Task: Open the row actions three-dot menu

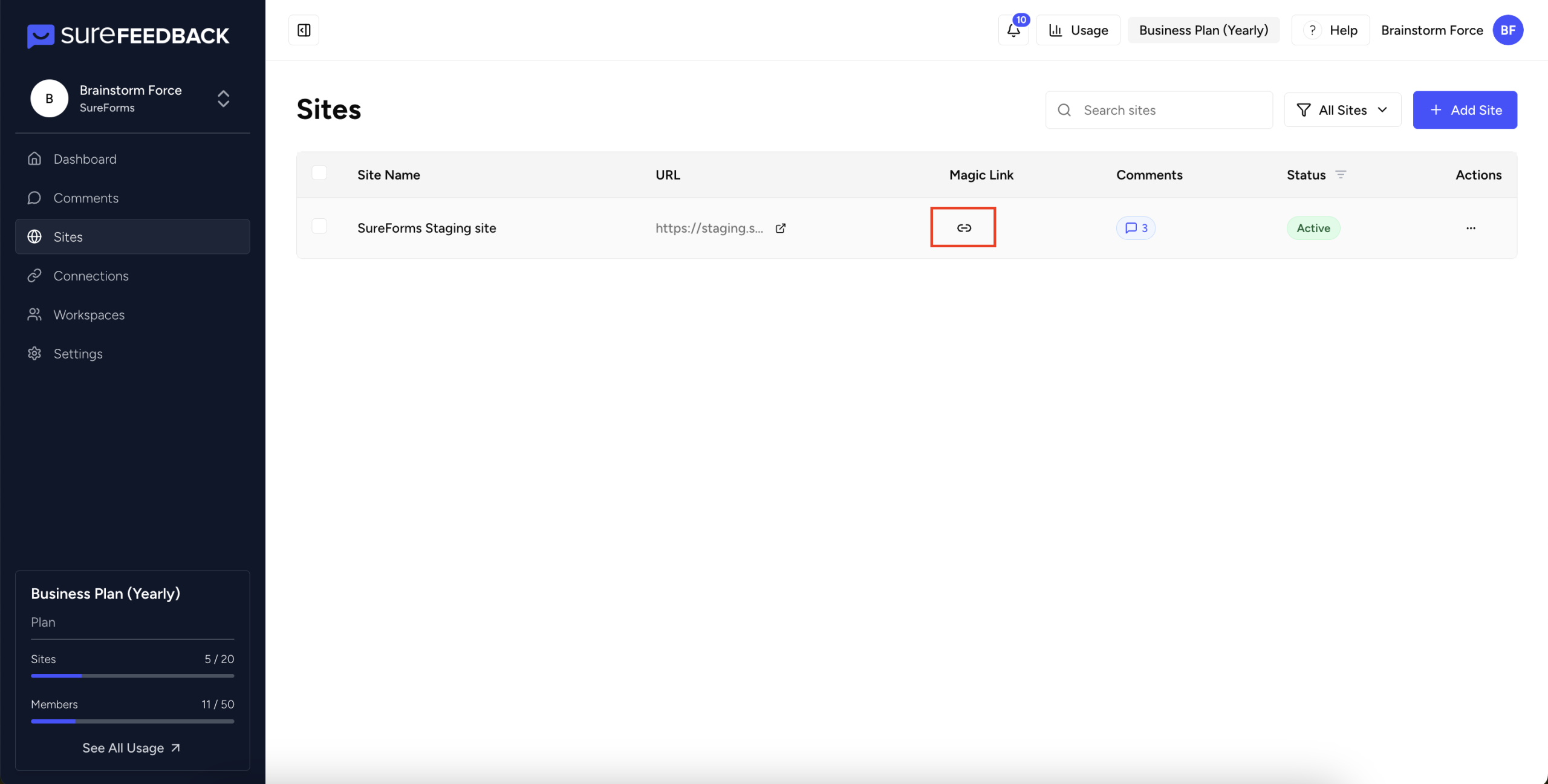Action: pos(1471,228)
